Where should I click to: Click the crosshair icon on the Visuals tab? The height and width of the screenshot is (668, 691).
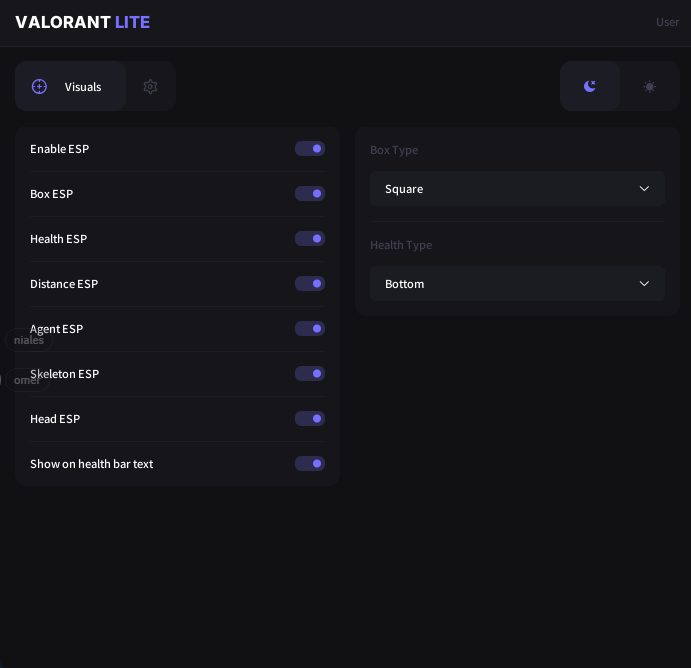(x=40, y=87)
